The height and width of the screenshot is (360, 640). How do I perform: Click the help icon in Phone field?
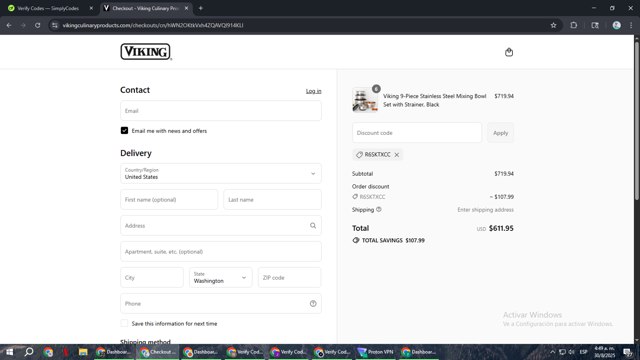point(313,303)
